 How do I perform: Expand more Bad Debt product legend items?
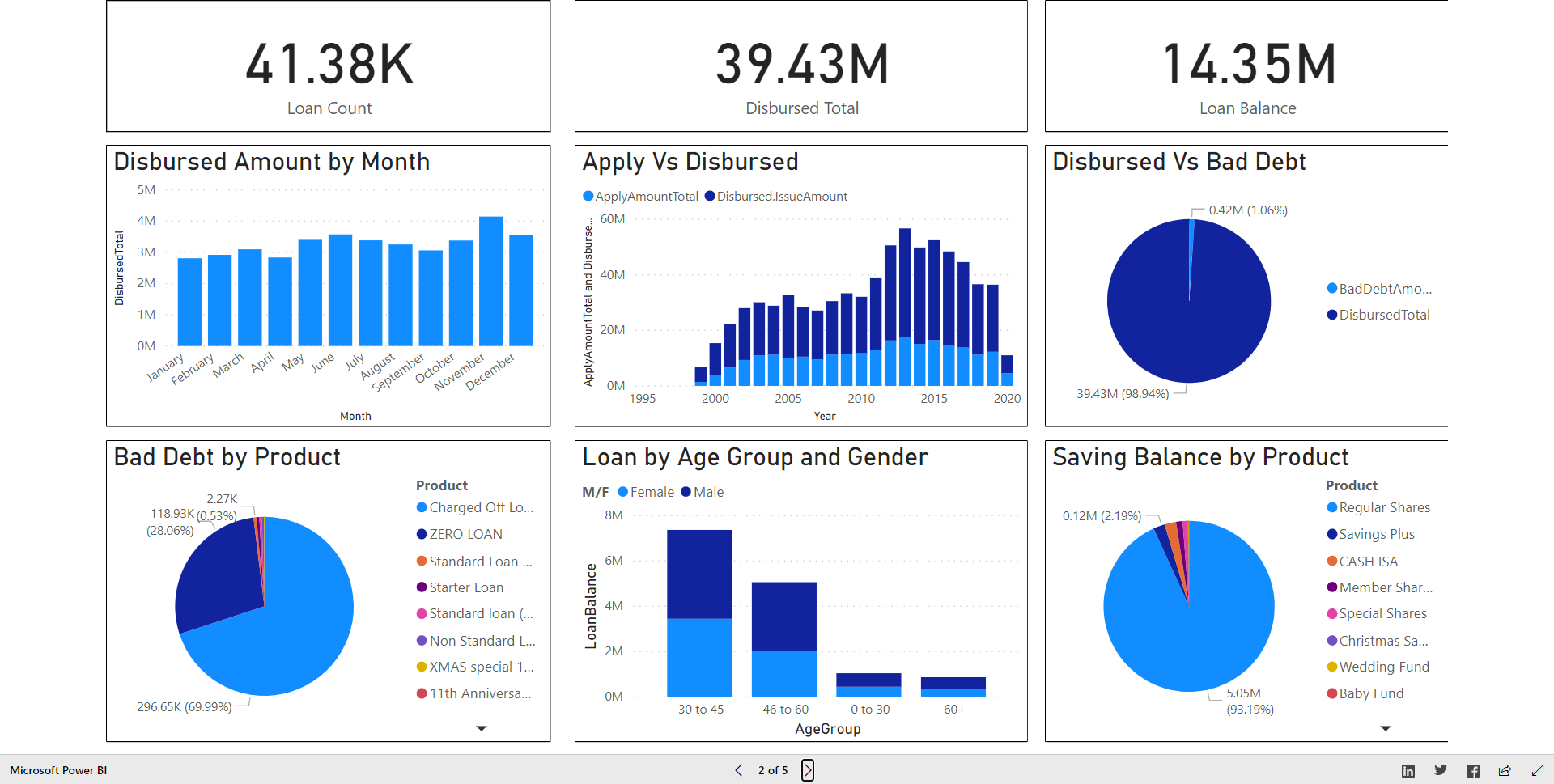click(x=482, y=728)
